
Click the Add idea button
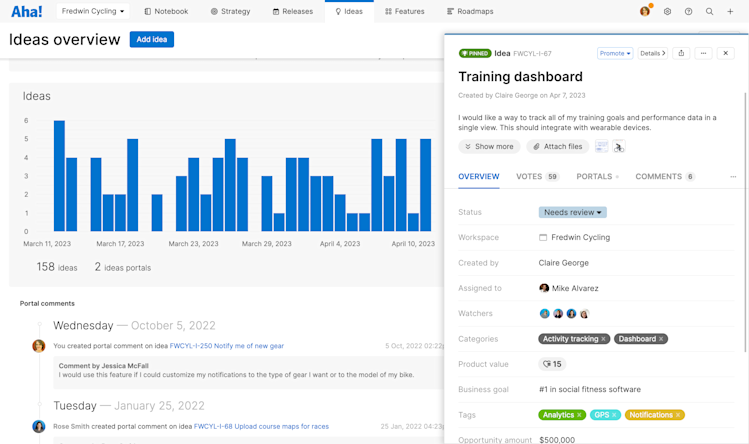tap(152, 39)
